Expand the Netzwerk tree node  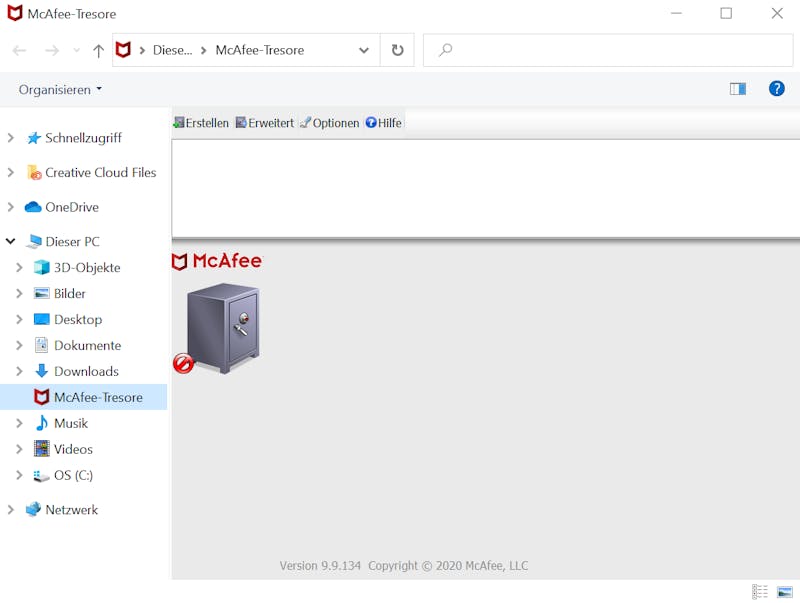(10, 510)
